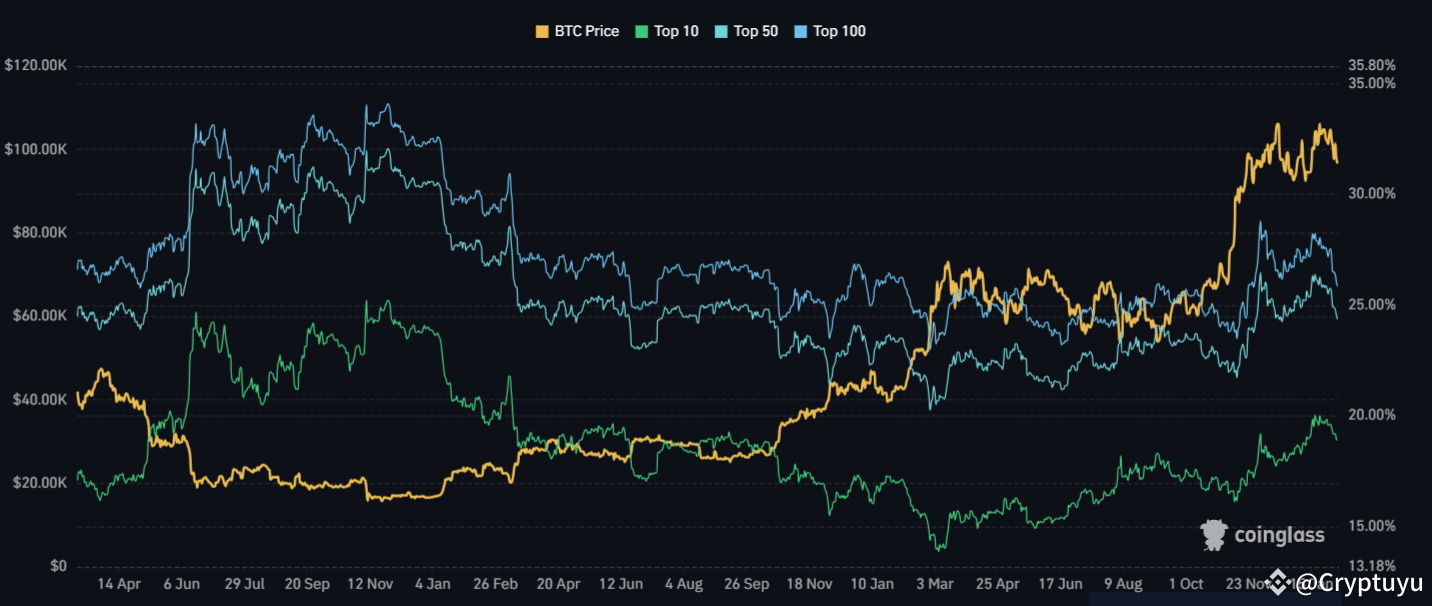Toggle the Top 10 series legend label
1432x606 pixels.
676,31
